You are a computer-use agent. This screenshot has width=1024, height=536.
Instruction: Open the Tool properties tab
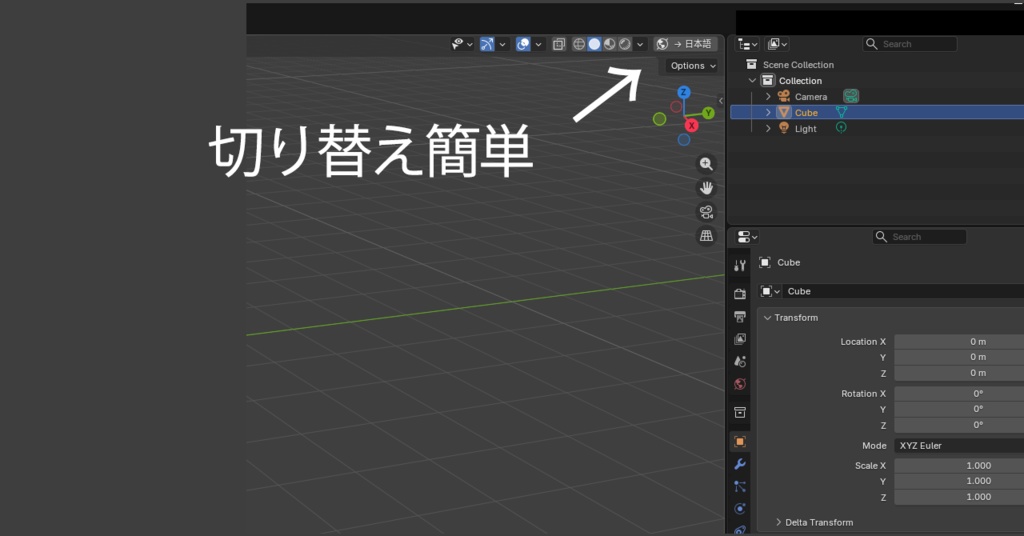(739, 266)
